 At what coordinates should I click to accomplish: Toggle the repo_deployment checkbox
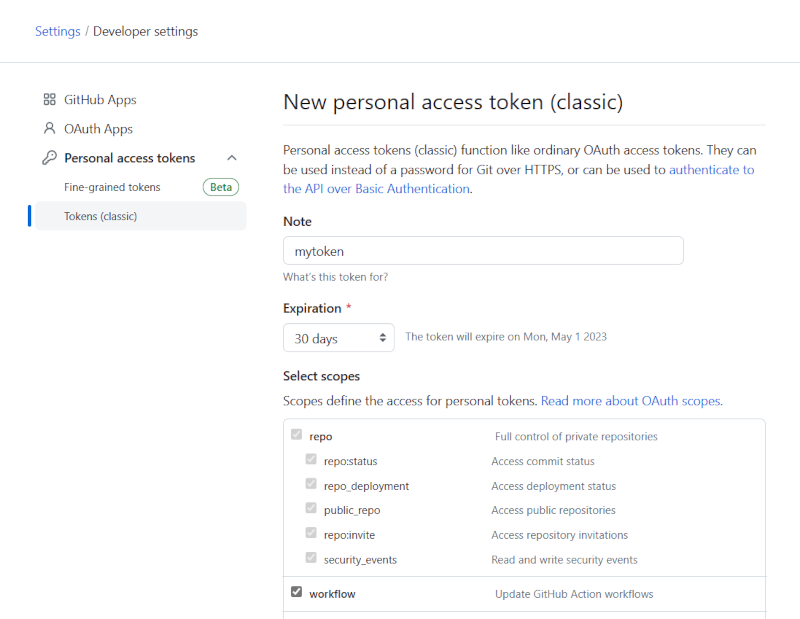click(x=311, y=484)
